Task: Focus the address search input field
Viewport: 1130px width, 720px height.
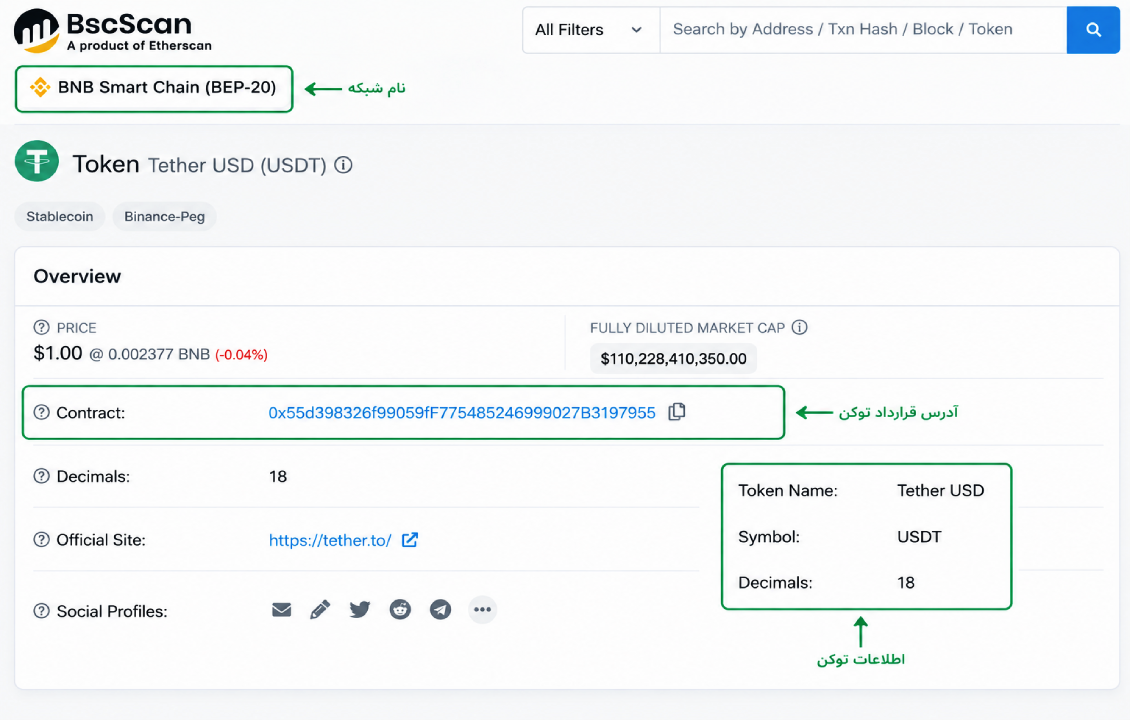Action: pyautogui.click(x=863, y=30)
